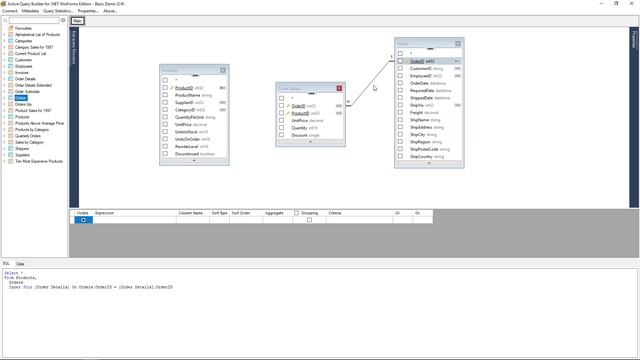Click link icon on Products CategoryID row
Viewport: 640px width, 360px height.
tap(222, 110)
